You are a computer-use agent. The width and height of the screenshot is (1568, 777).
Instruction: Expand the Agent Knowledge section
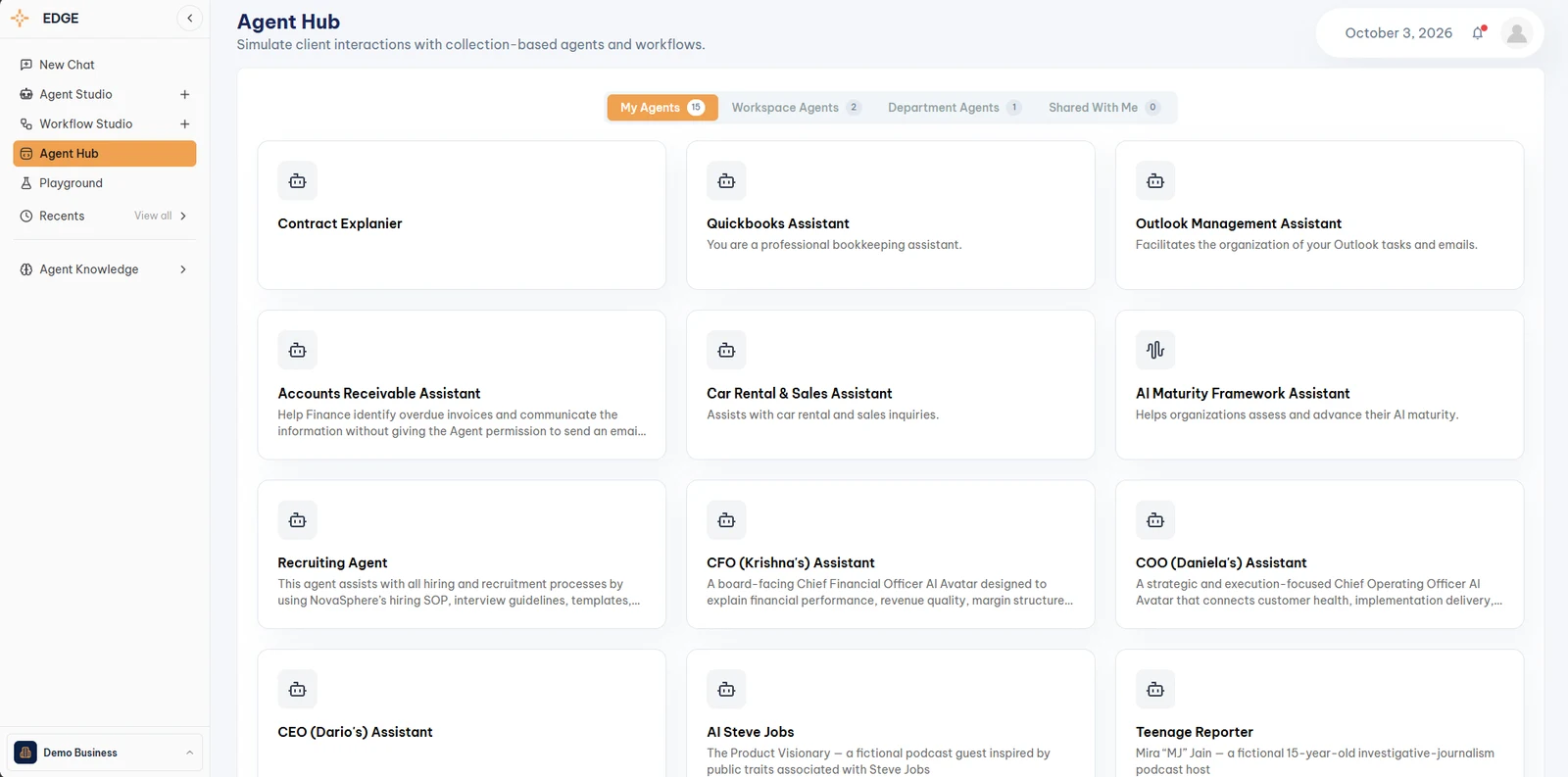[183, 269]
